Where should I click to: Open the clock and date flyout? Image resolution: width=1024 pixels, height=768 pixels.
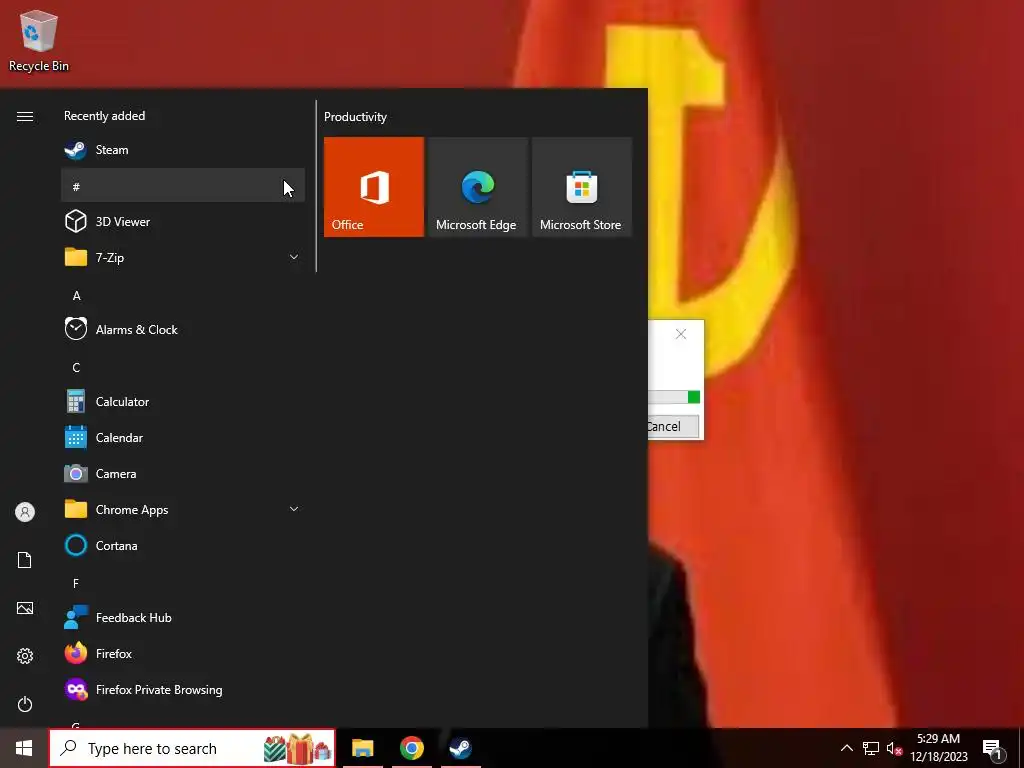pos(938,748)
